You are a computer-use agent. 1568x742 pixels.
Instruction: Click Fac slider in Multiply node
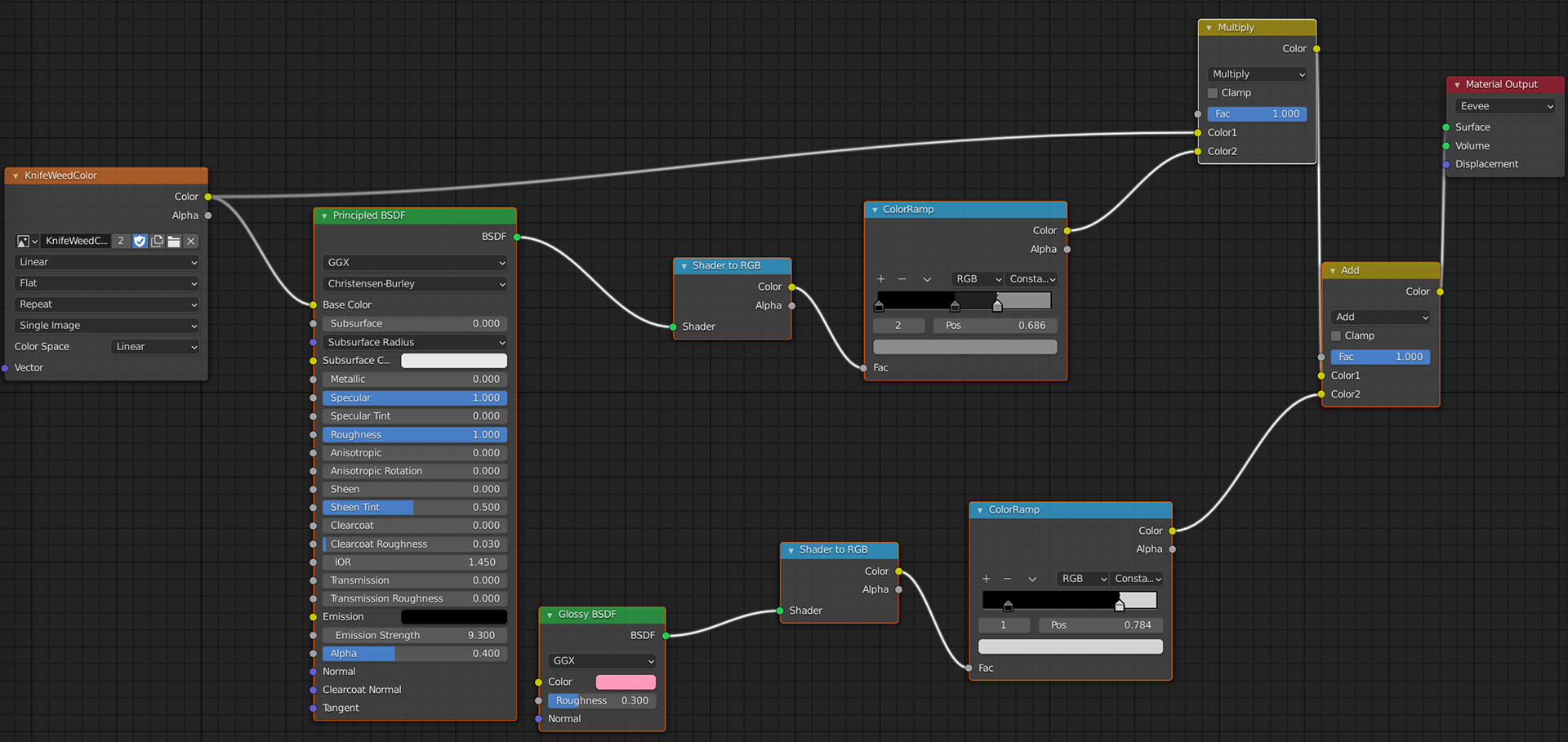point(1257,114)
